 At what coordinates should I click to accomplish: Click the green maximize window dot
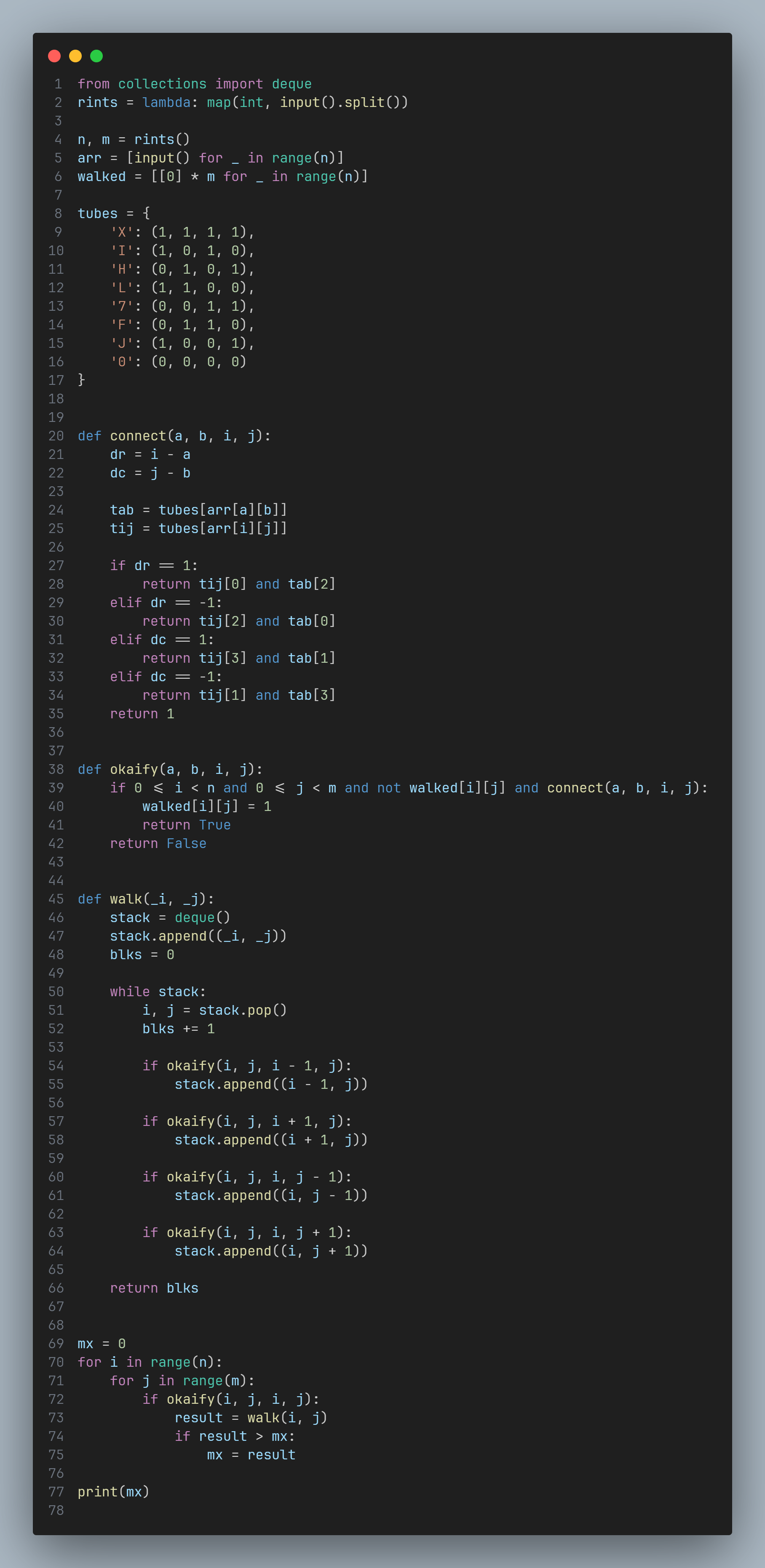[96, 56]
